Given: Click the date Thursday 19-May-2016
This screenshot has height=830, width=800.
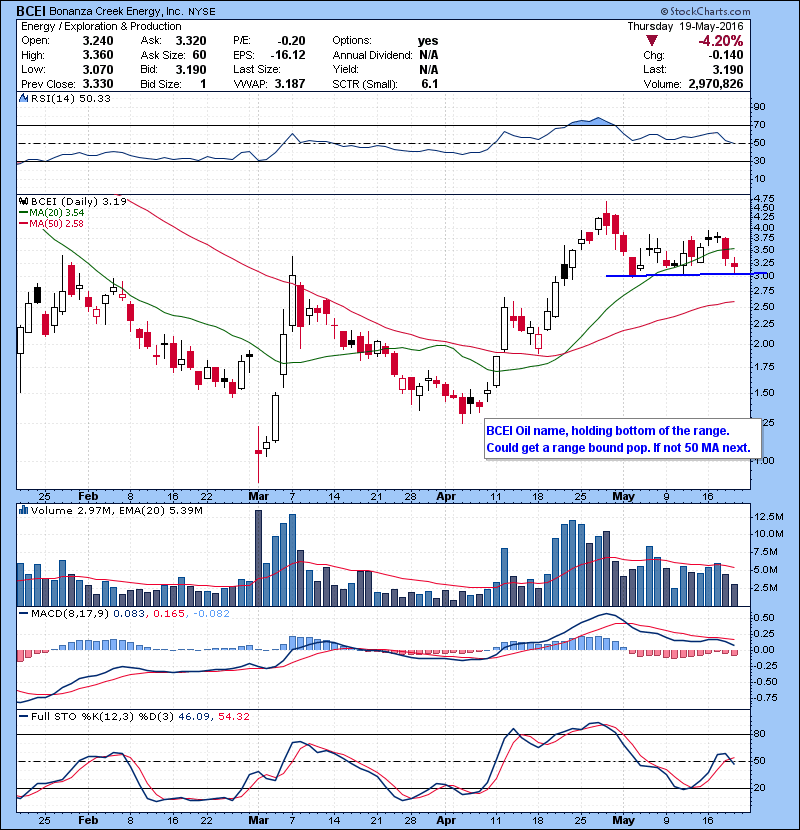Looking at the screenshot, I should [x=685, y=26].
